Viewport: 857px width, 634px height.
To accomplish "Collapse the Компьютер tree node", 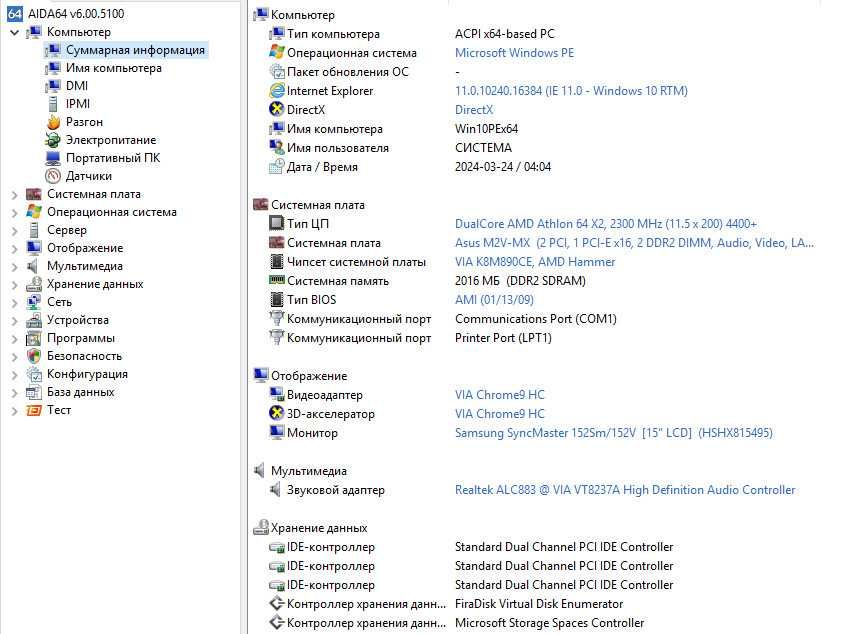I will [x=15, y=33].
